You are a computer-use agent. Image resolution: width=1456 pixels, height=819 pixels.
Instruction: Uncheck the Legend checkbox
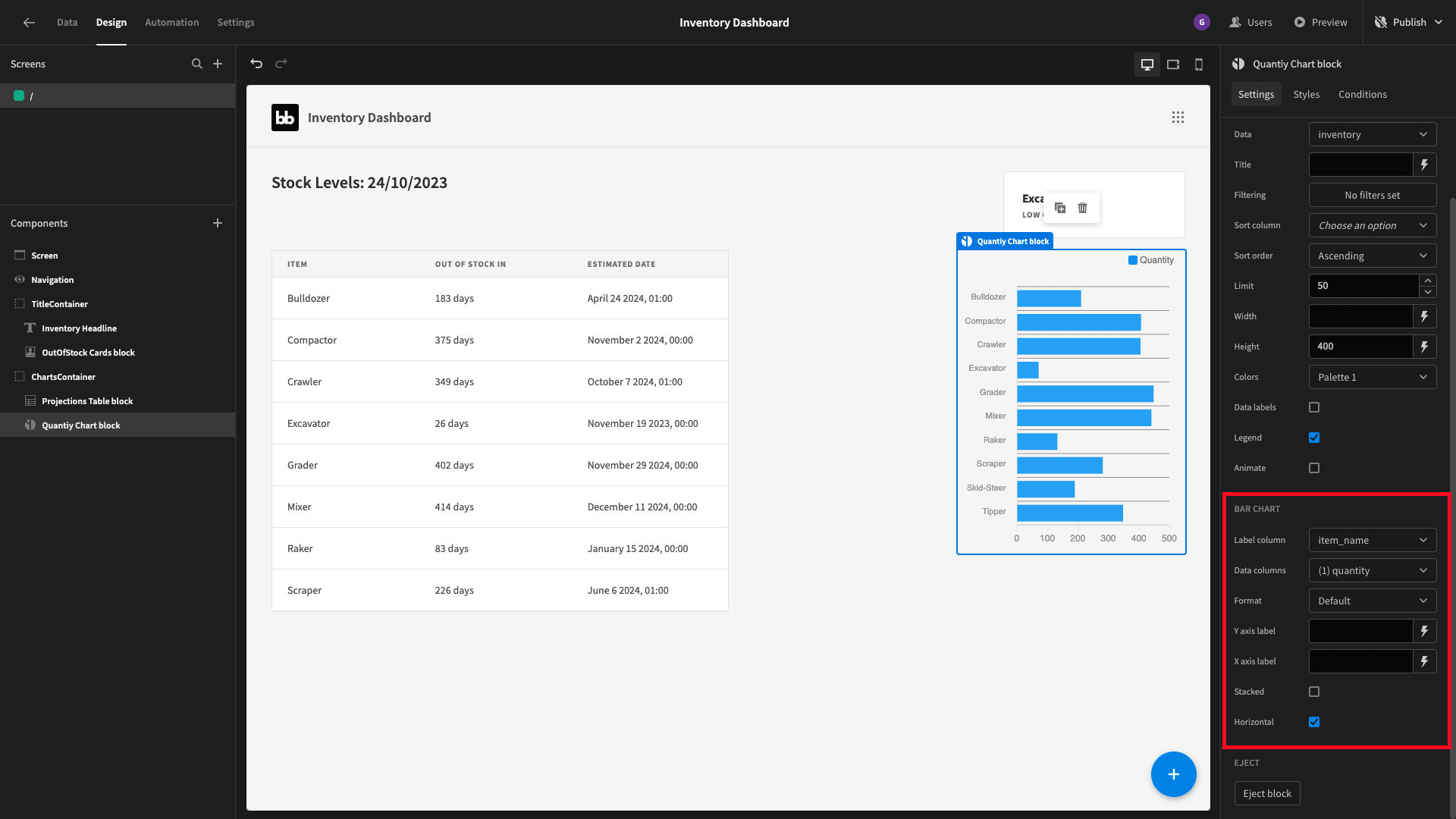click(1314, 438)
